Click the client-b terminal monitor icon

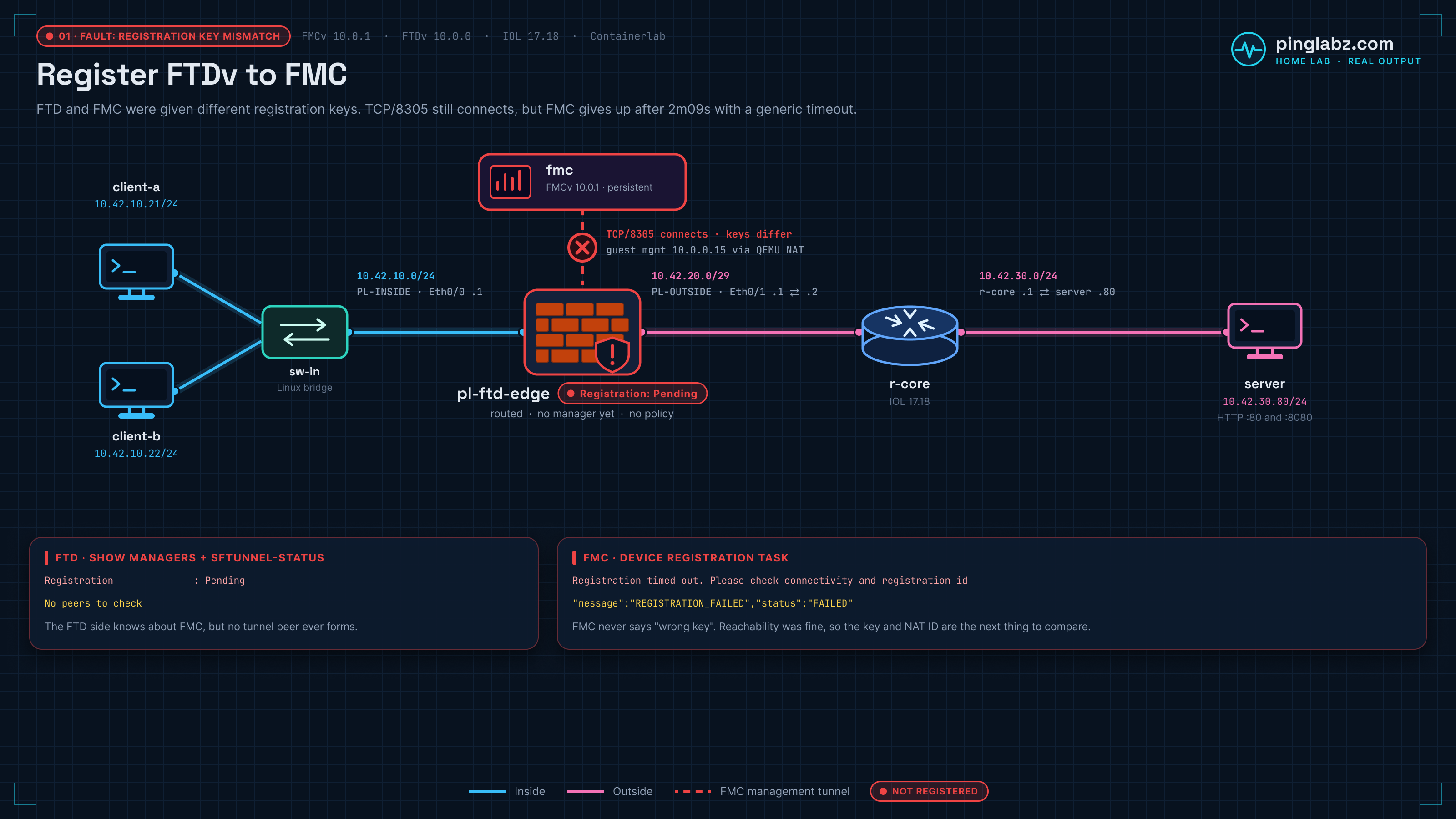tap(136, 390)
